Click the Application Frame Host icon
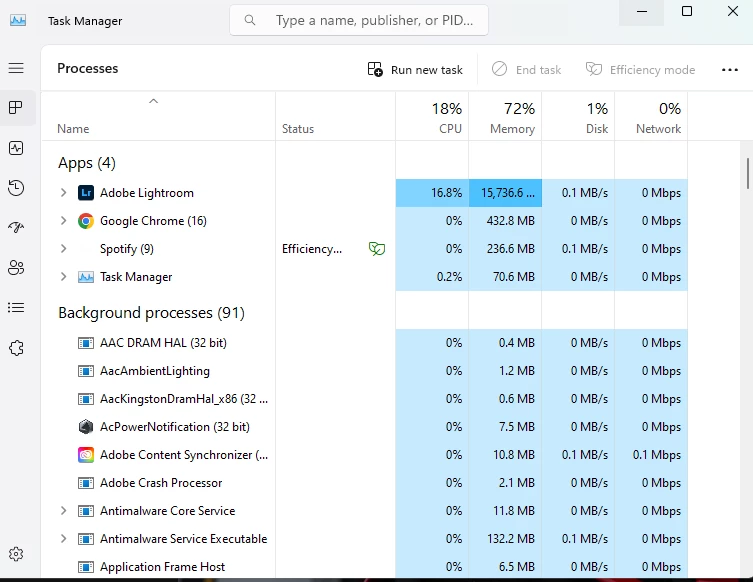 pos(86,567)
